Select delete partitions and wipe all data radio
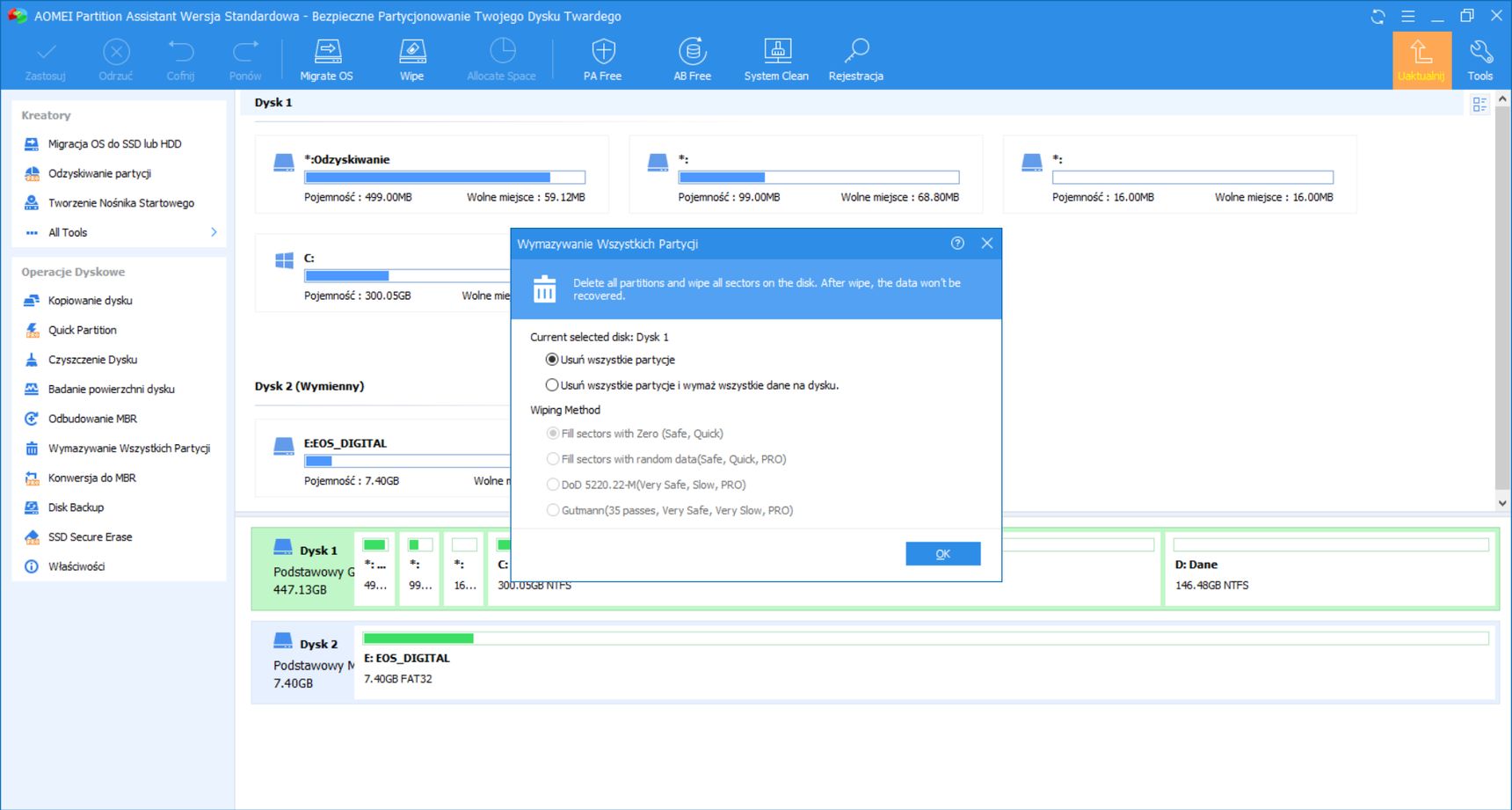 [552, 385]
